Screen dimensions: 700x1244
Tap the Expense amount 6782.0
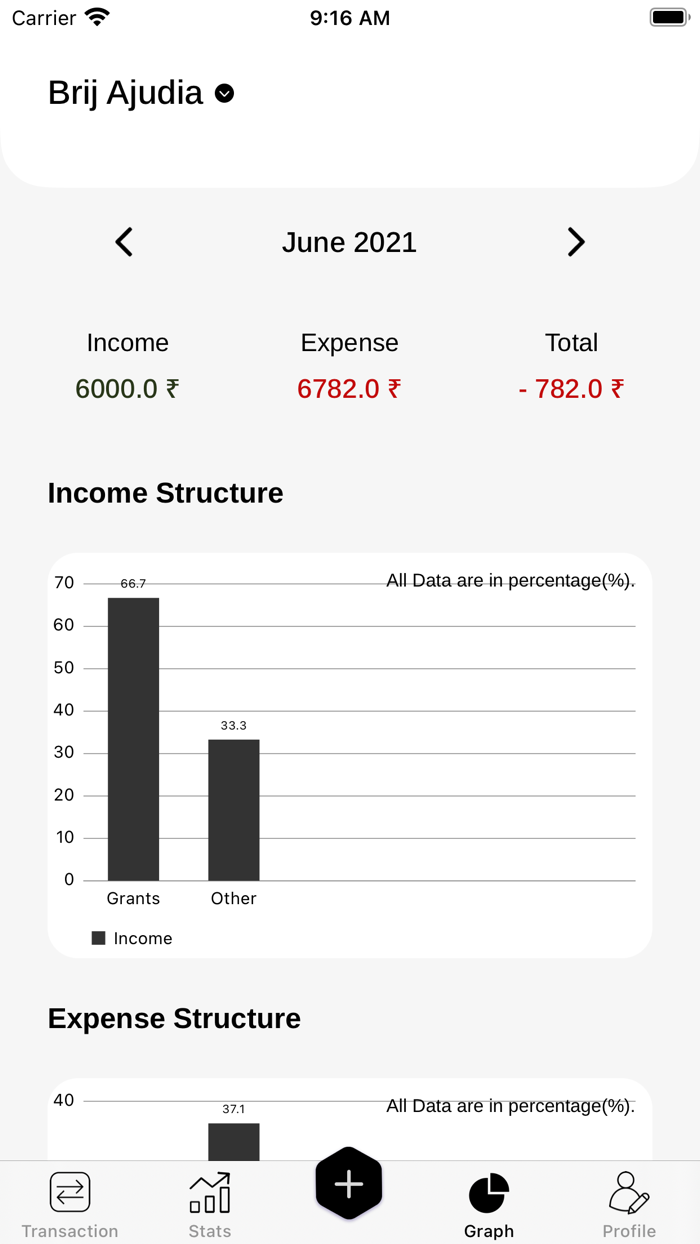pos(349,388)
